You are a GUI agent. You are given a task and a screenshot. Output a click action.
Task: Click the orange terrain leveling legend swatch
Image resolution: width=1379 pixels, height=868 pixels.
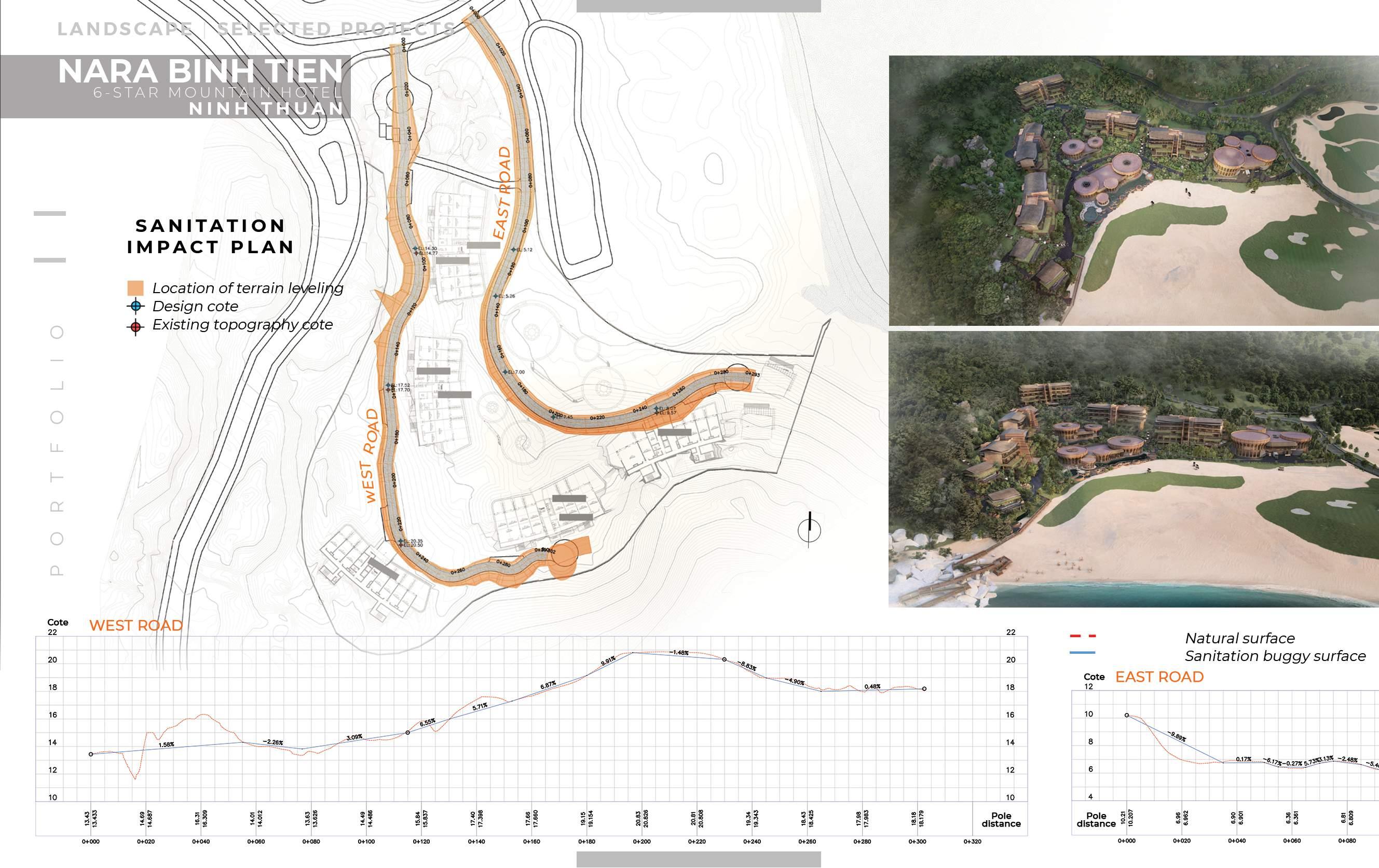[136, 288]
